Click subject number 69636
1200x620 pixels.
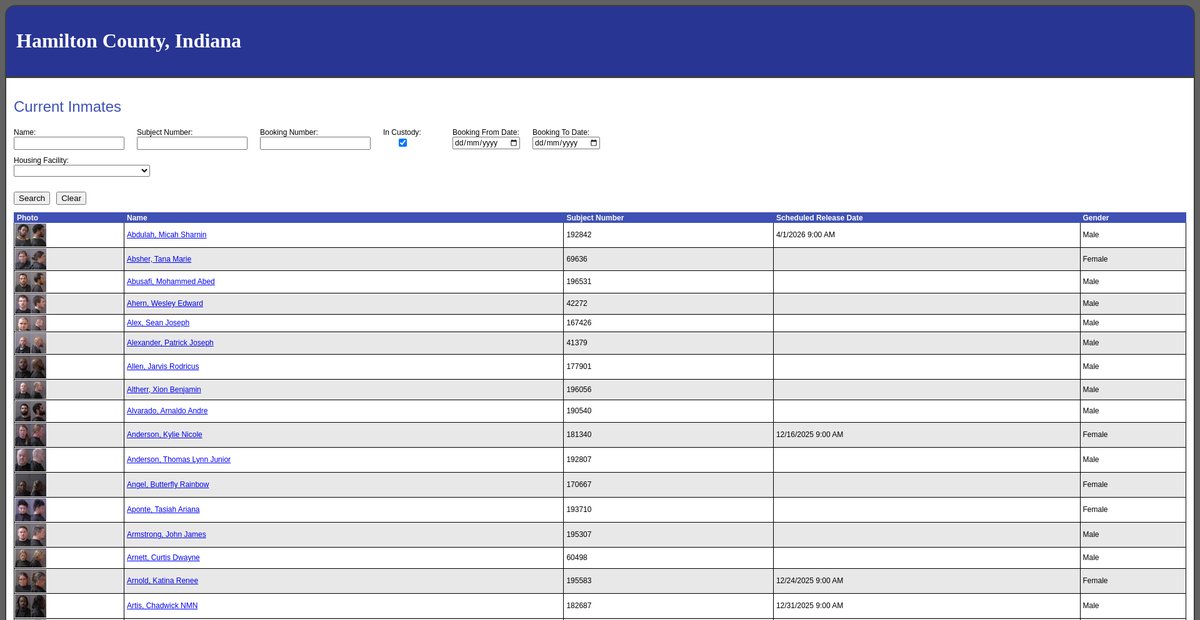577,259
